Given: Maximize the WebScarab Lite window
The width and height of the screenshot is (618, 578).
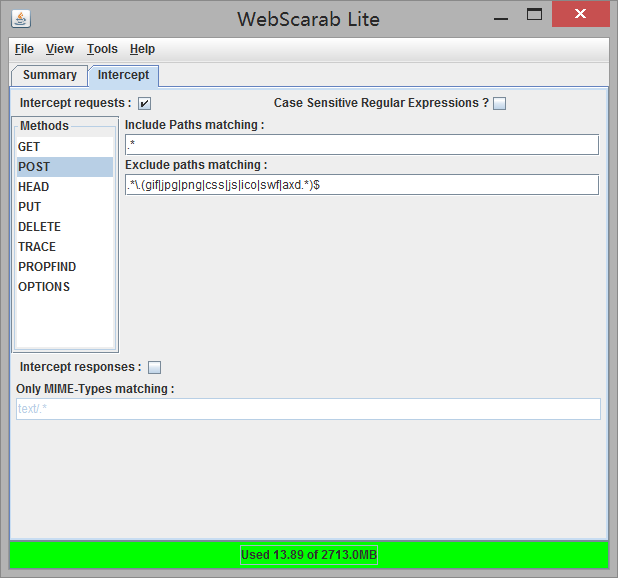Looking at the screenshot, I should pos(534,15).
